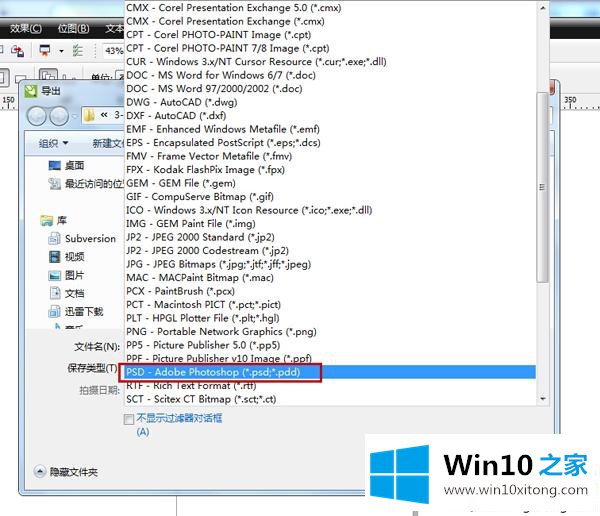Image resolution: width=600 pixels, height=516 pixels.
Task: Choose PCT - Macintosh PICT format
Action: coord(331,305)
